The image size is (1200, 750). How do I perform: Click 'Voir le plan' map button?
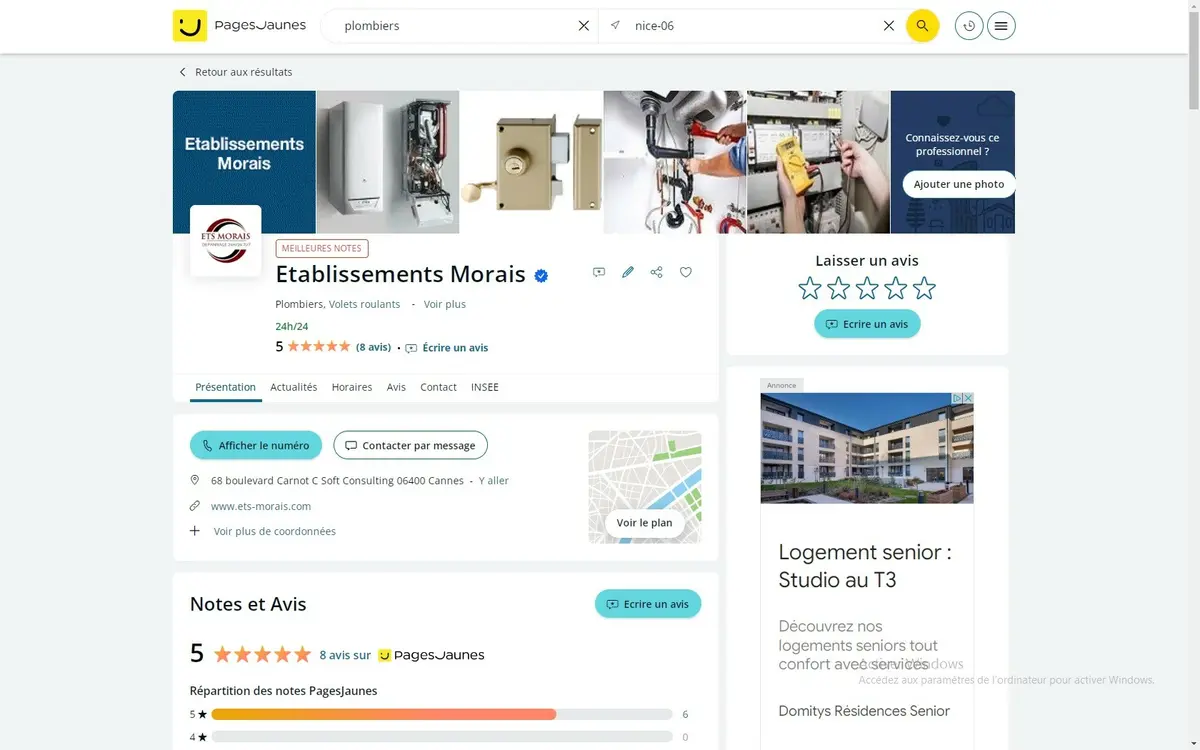645,523
